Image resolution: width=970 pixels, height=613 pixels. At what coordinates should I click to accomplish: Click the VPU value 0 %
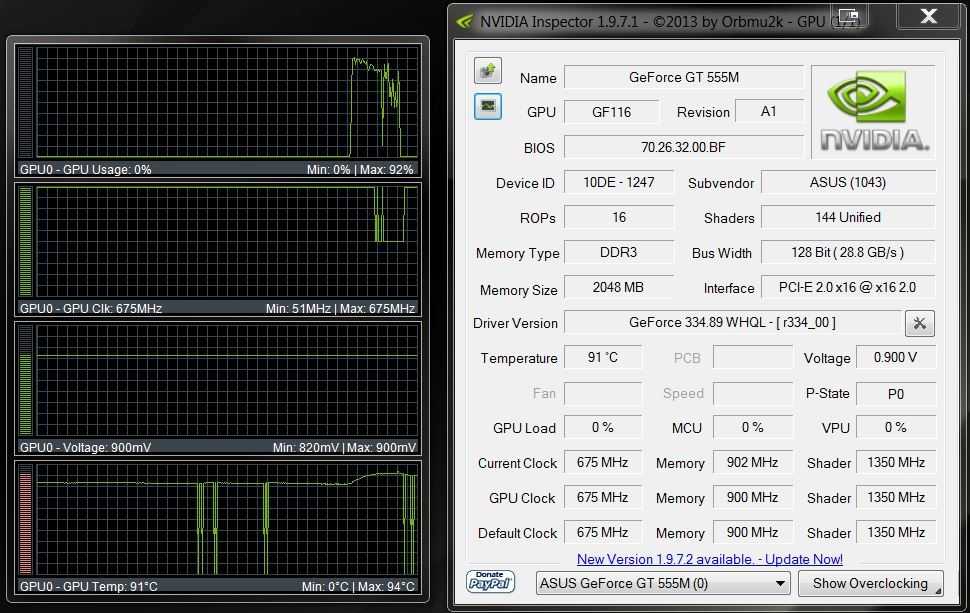coord(895,427)
